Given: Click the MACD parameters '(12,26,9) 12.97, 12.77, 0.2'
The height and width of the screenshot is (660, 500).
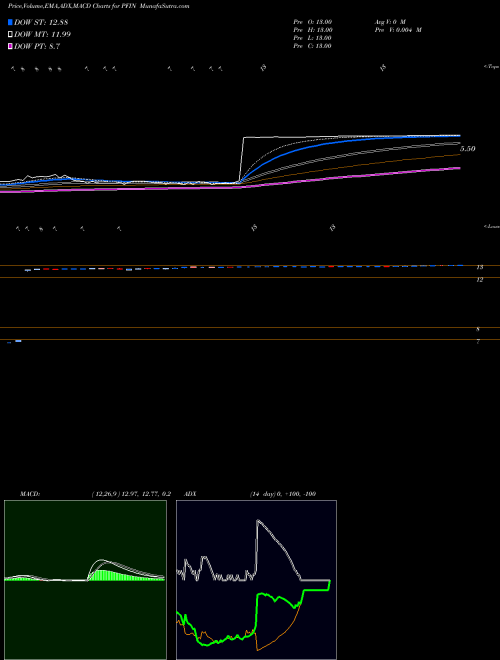Looking at the screenshot, I should pyautogui.click(x=131, y=494).
